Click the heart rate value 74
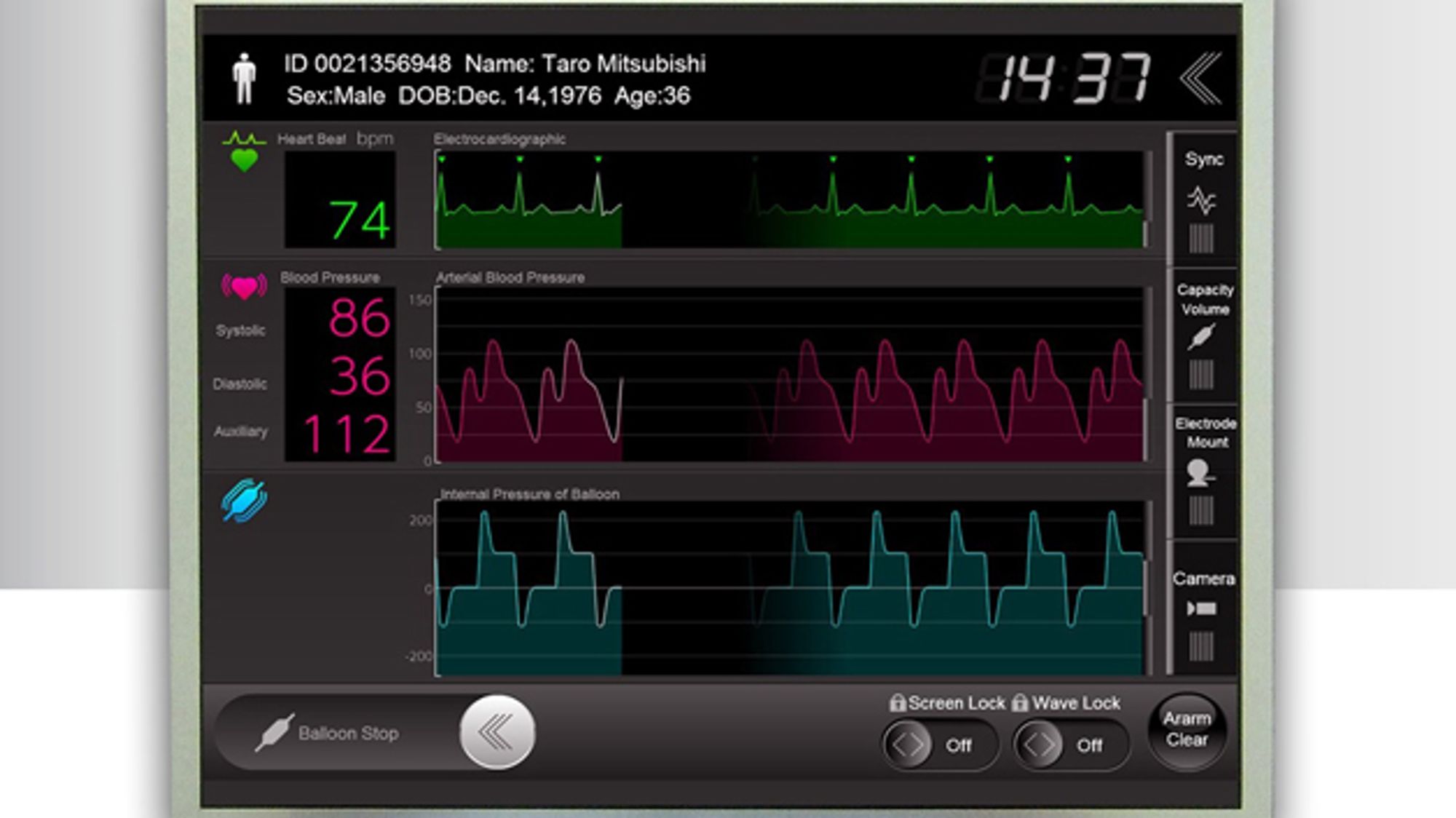 (360, 221)
